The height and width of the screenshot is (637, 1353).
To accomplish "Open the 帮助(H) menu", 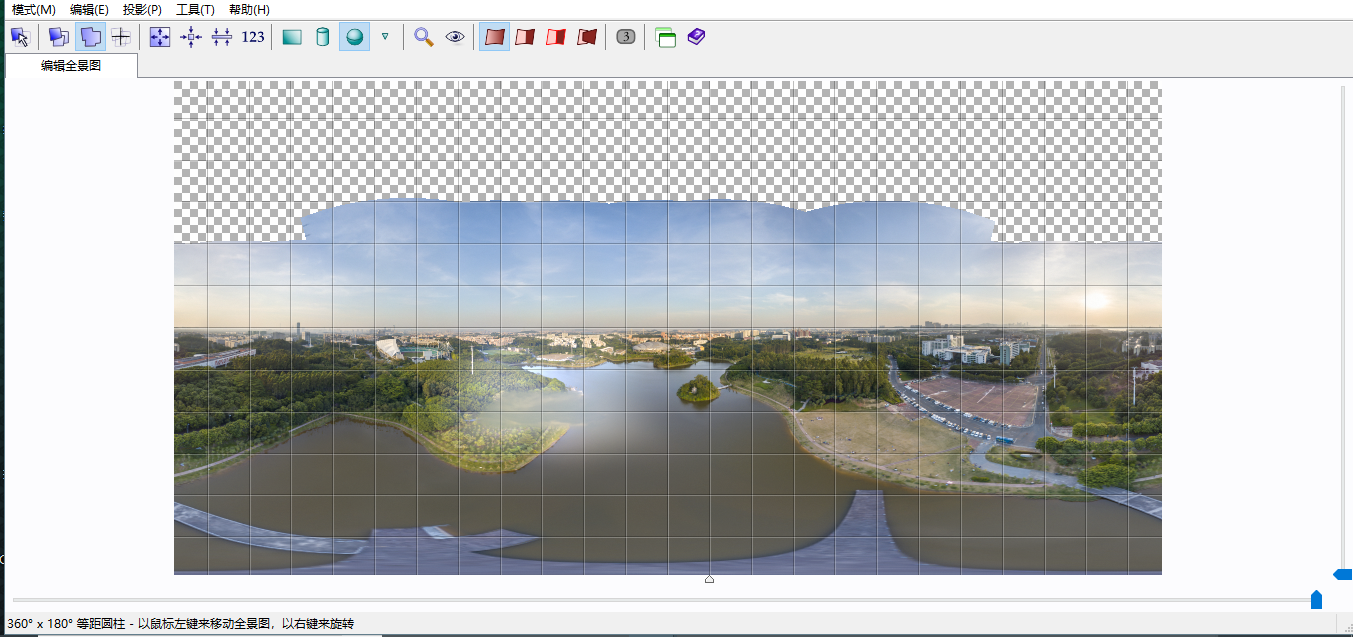I will (249, 10).
